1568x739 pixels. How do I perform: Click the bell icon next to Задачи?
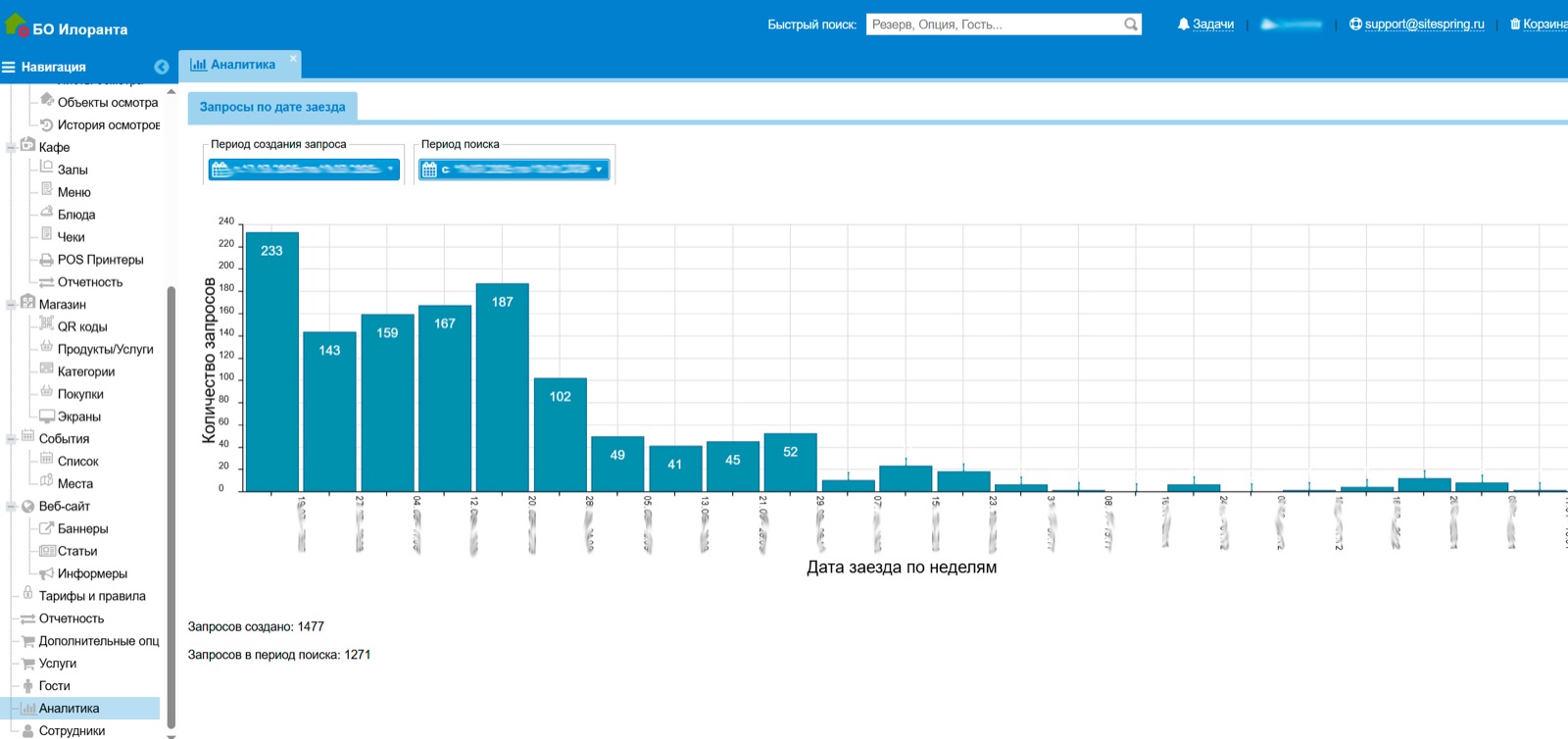tap(1183, 25)
